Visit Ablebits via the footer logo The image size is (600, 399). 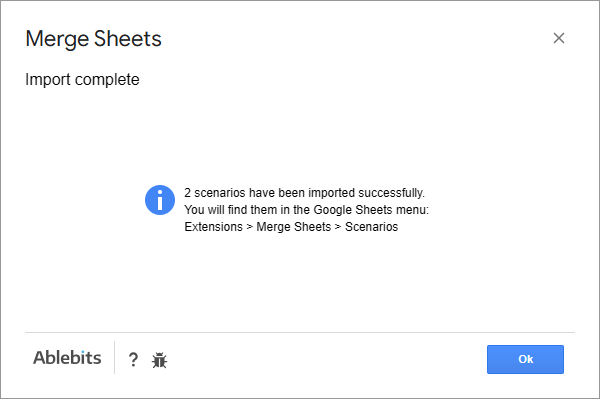click(67, 358)
